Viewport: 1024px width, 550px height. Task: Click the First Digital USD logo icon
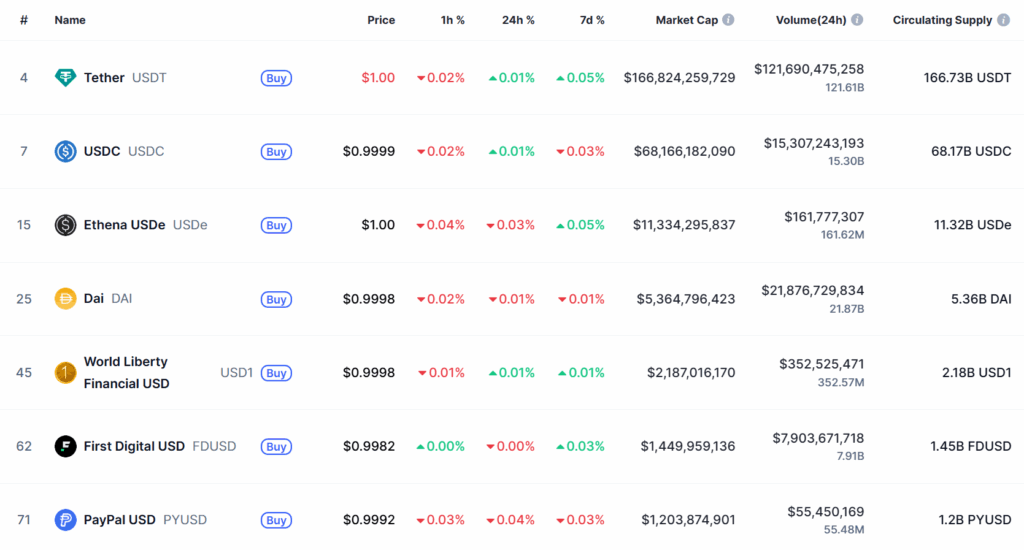click(x=65, y=446)
